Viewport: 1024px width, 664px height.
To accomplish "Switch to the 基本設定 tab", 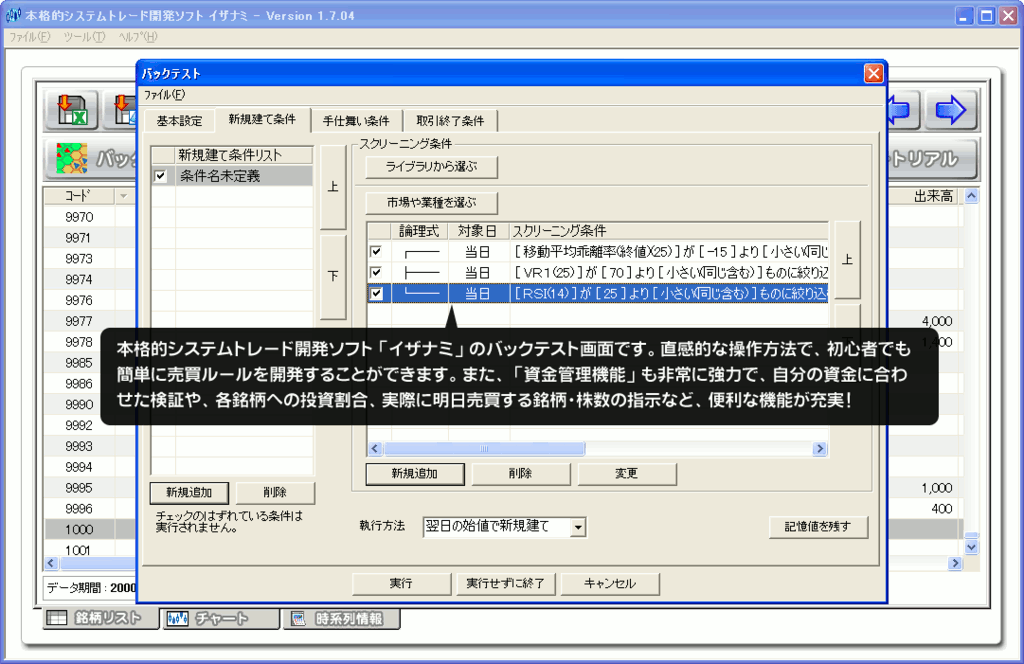I will tap(180, 121).
